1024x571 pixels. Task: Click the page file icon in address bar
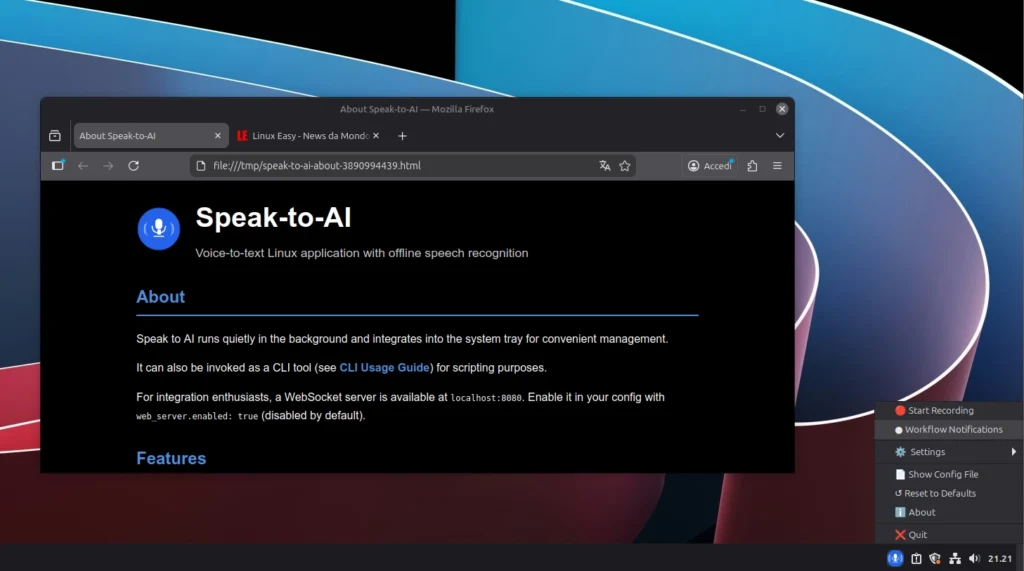[x=201, y=166]
